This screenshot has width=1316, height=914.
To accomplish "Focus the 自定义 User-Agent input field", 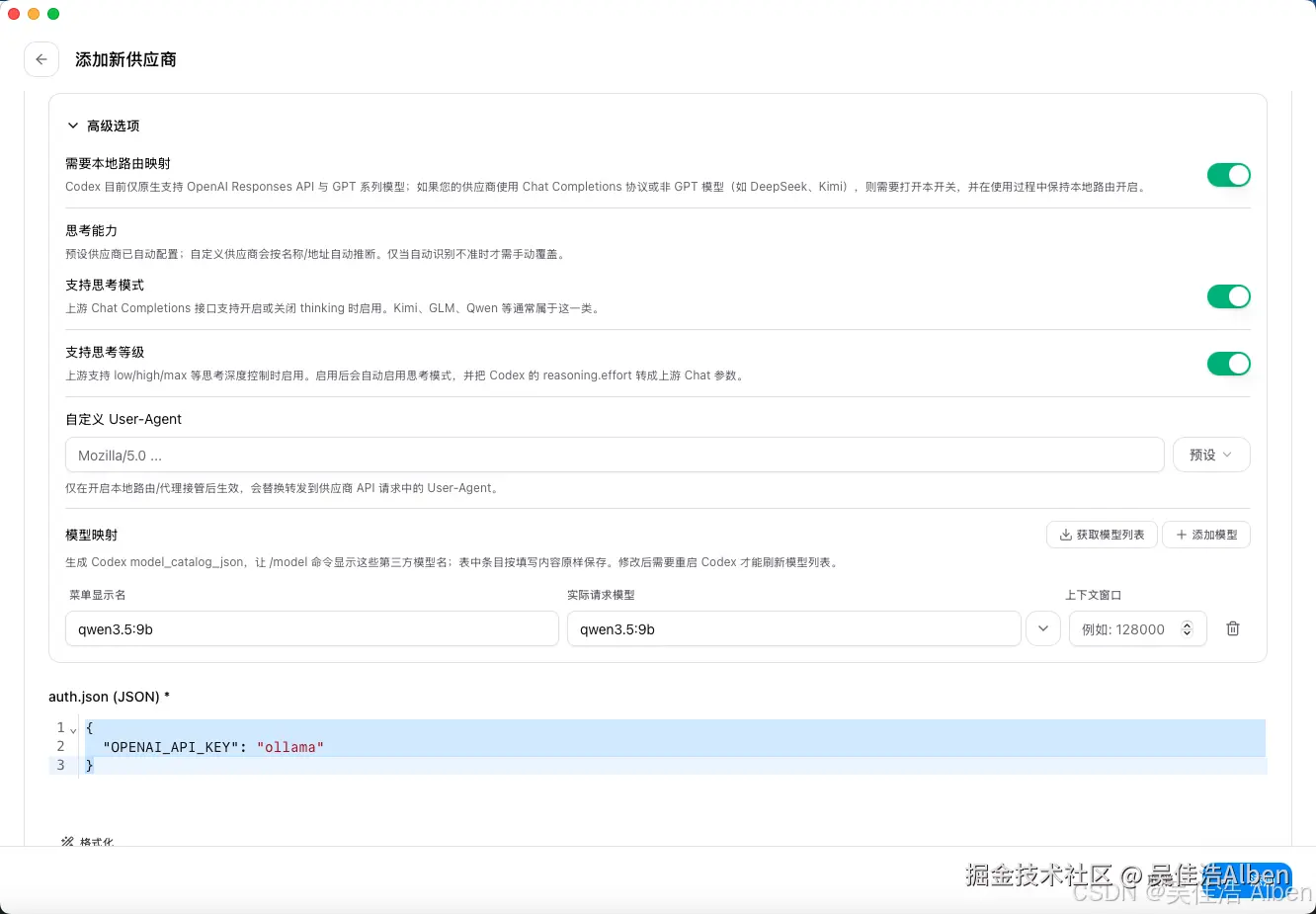I will (615, 456).
